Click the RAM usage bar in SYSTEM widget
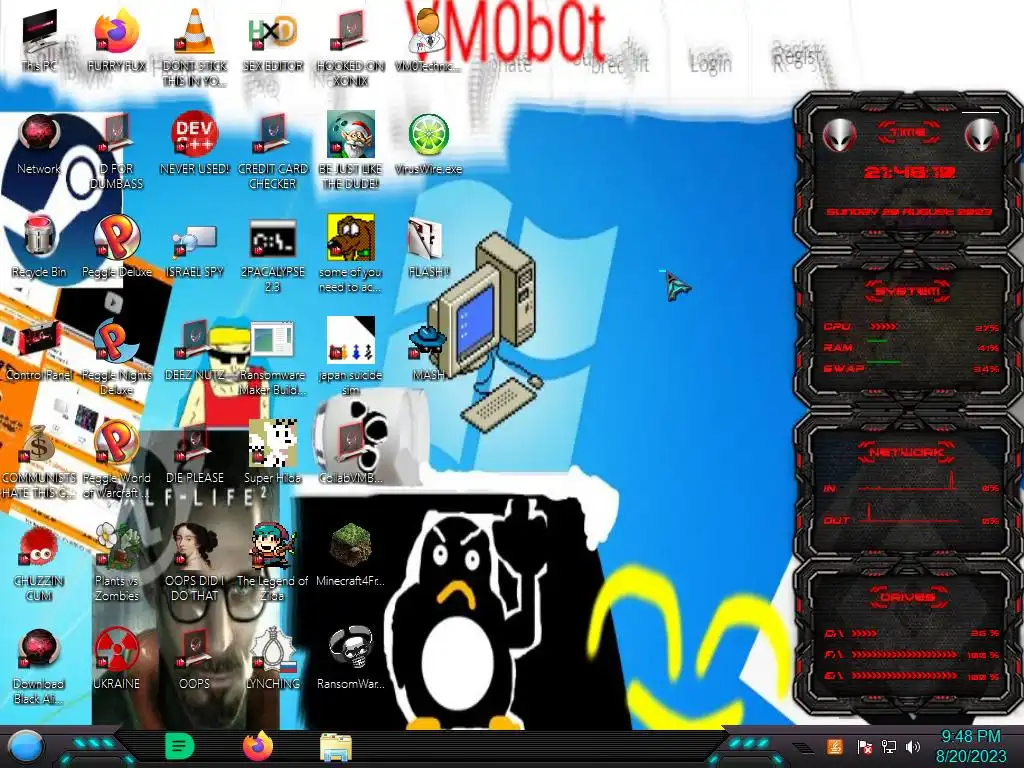The height and width of the screenshot is (768, 1024). [x=878, y=341]
